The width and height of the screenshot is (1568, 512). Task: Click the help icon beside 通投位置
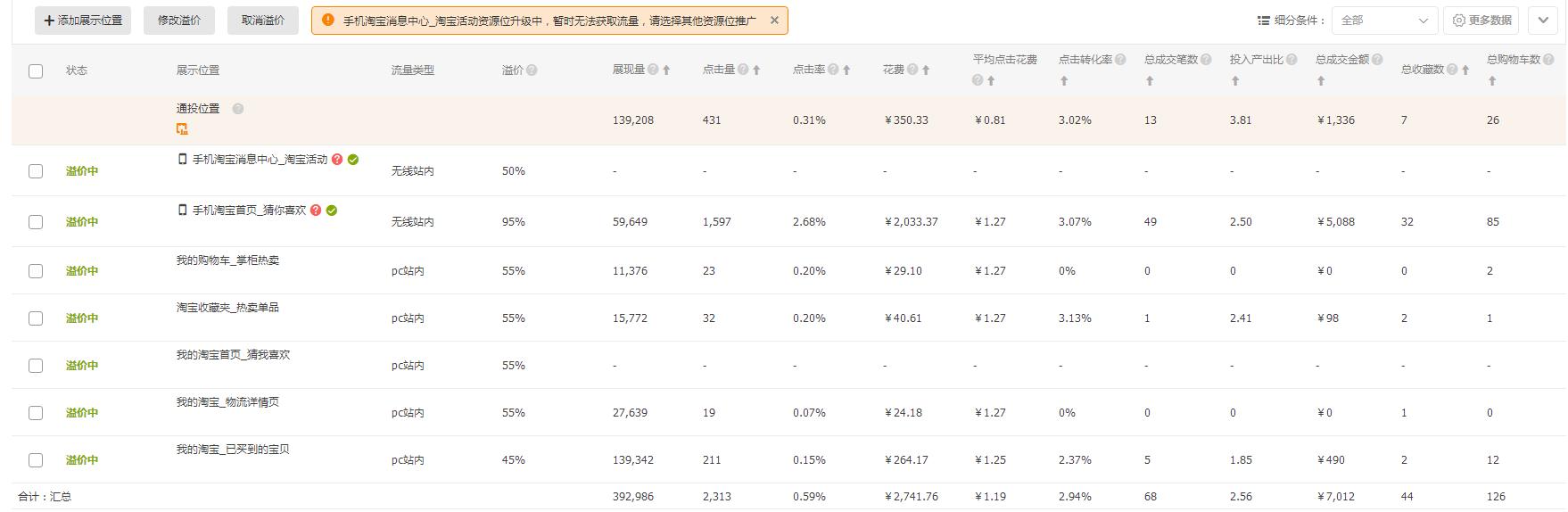tap(238, 109)
